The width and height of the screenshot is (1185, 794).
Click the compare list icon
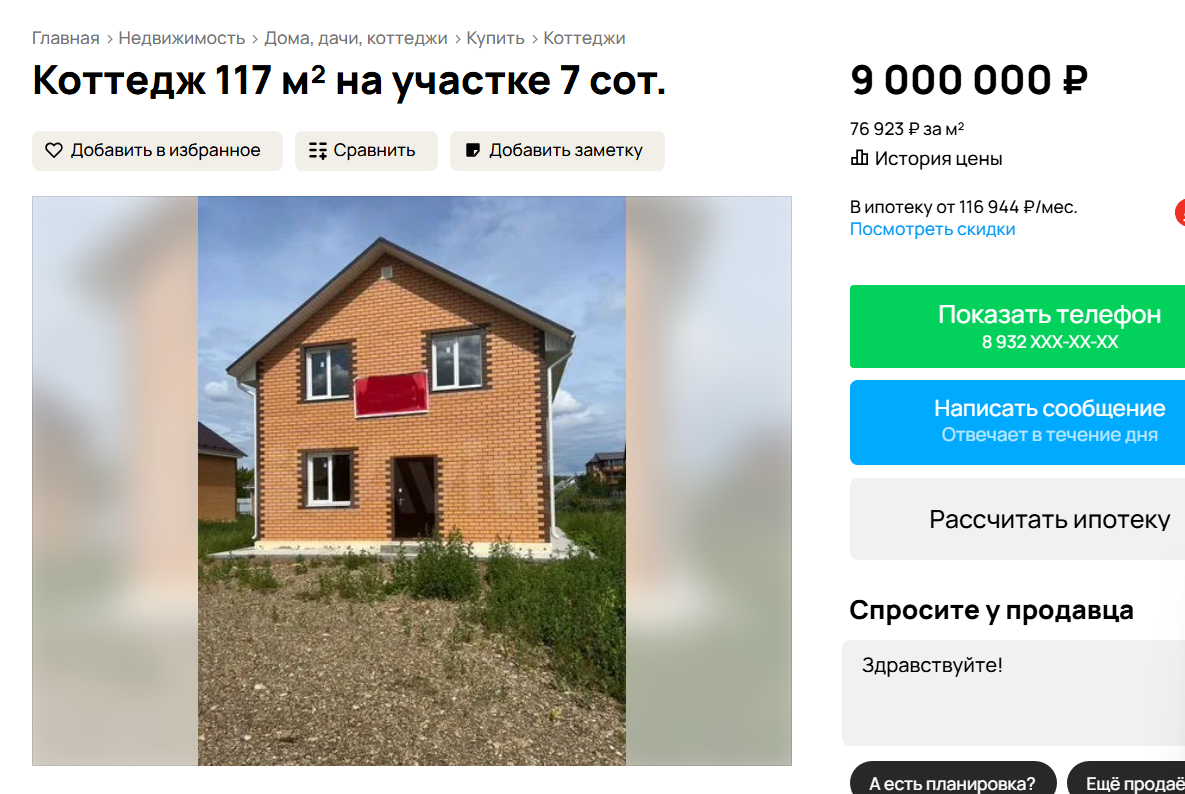[318, 150]
